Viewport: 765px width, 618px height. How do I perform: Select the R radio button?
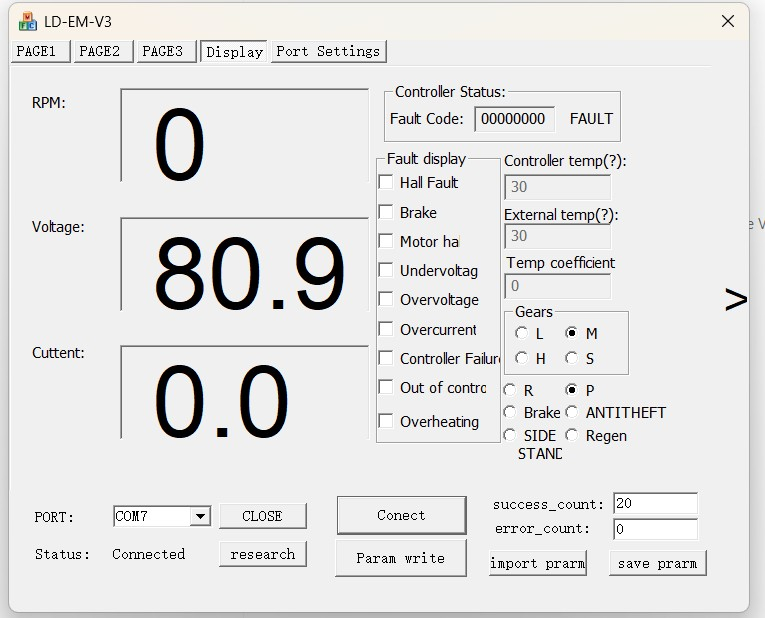click(x=511, y=390)
